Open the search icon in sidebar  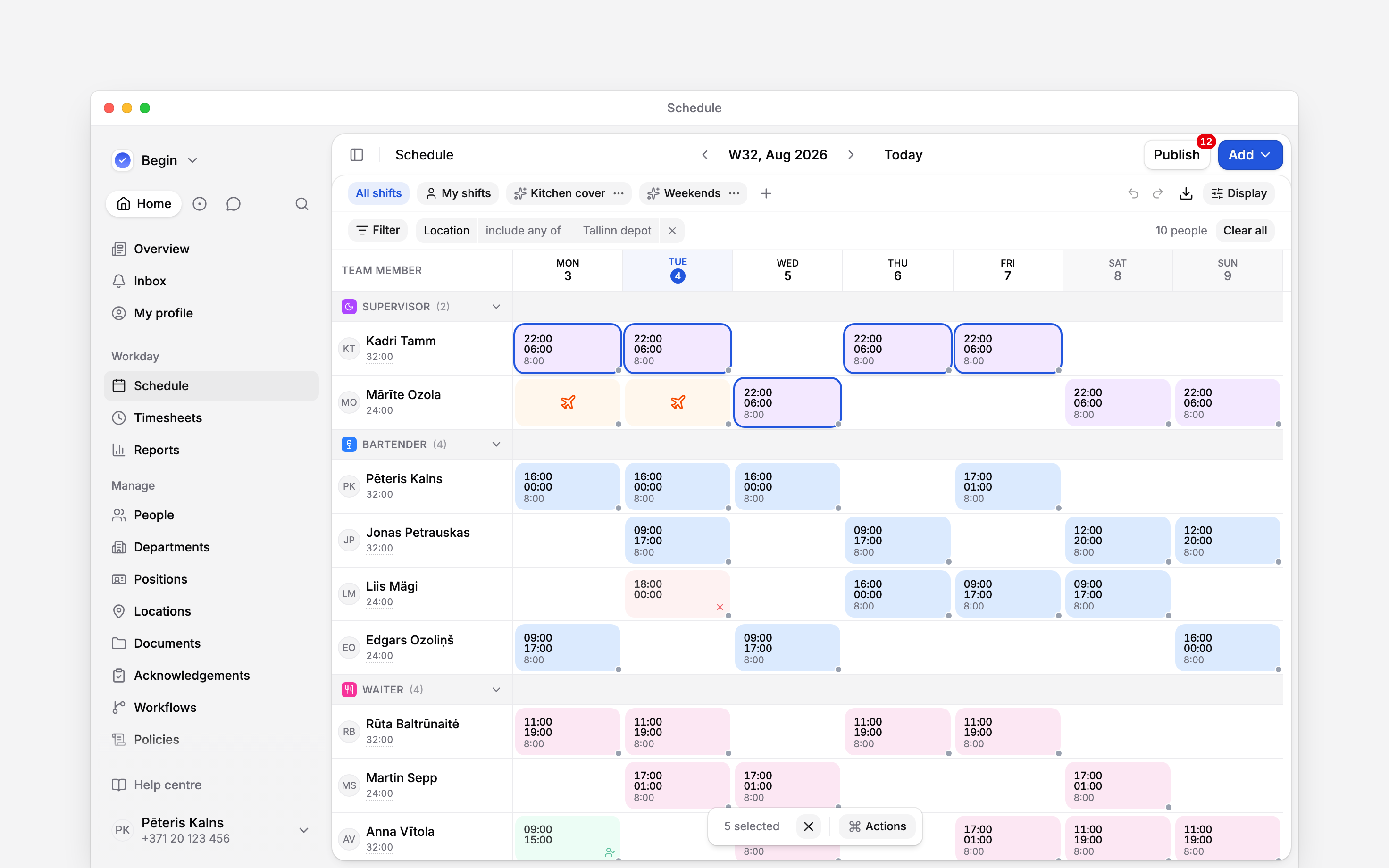click(302, 204)
